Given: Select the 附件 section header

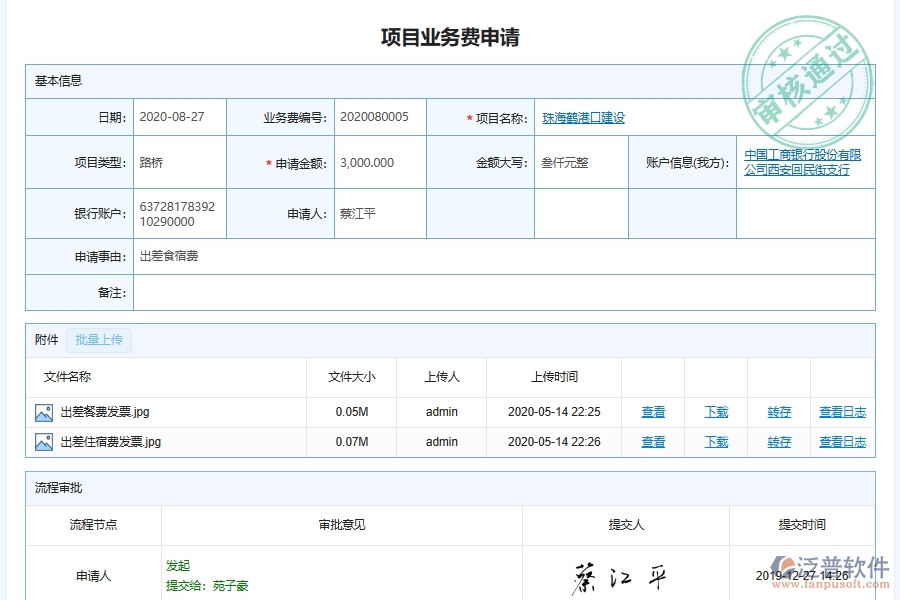Looking at the screenshot, I should (x=44, y=340).
